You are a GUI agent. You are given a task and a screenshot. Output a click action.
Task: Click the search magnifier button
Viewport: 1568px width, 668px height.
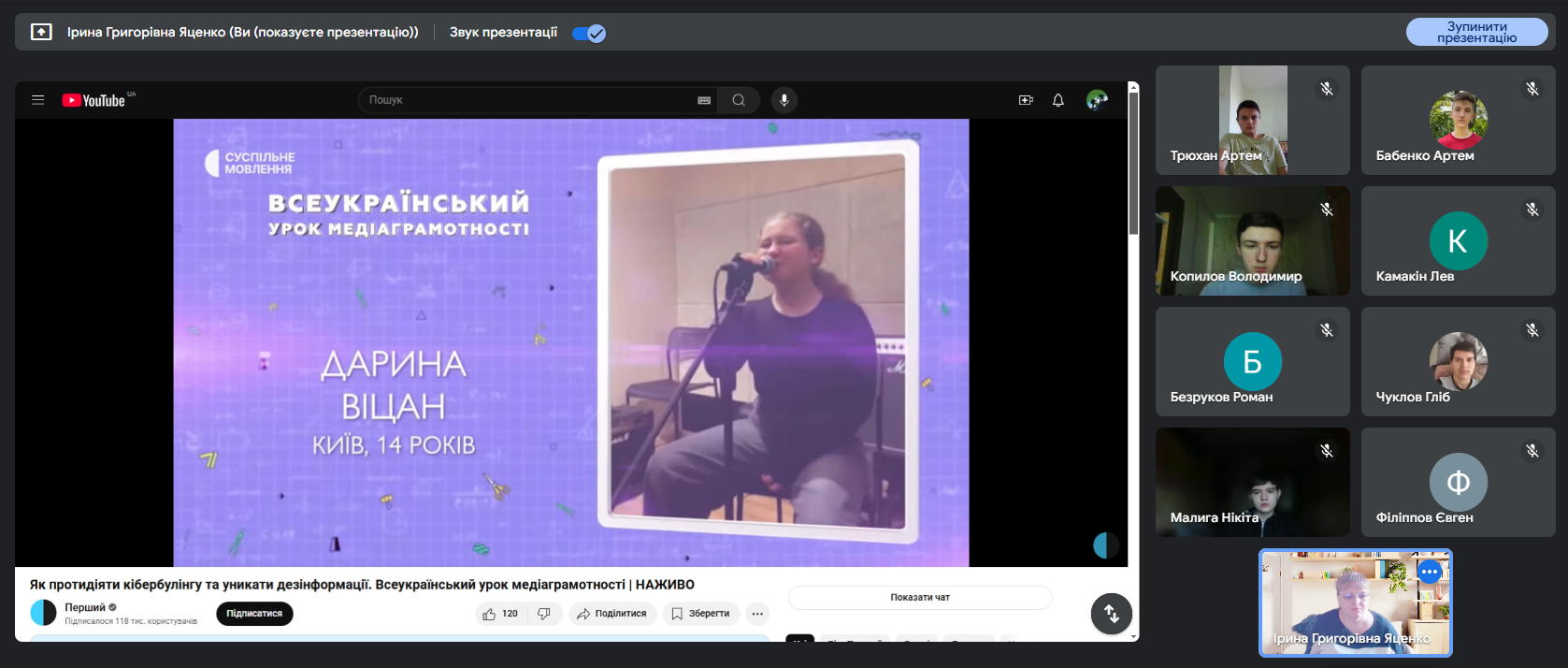(739, 100)
